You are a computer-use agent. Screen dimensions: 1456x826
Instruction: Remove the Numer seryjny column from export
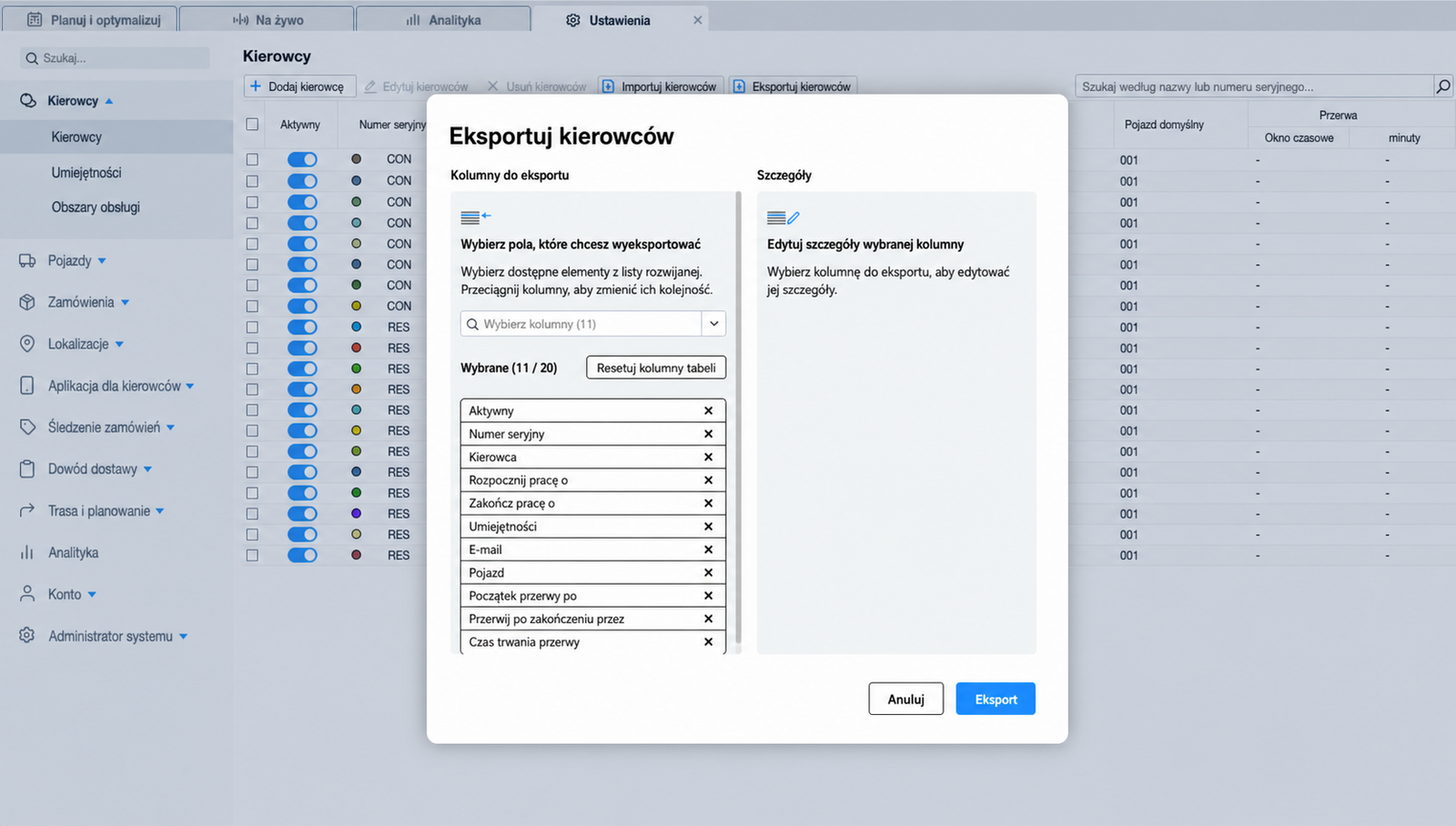708,434
